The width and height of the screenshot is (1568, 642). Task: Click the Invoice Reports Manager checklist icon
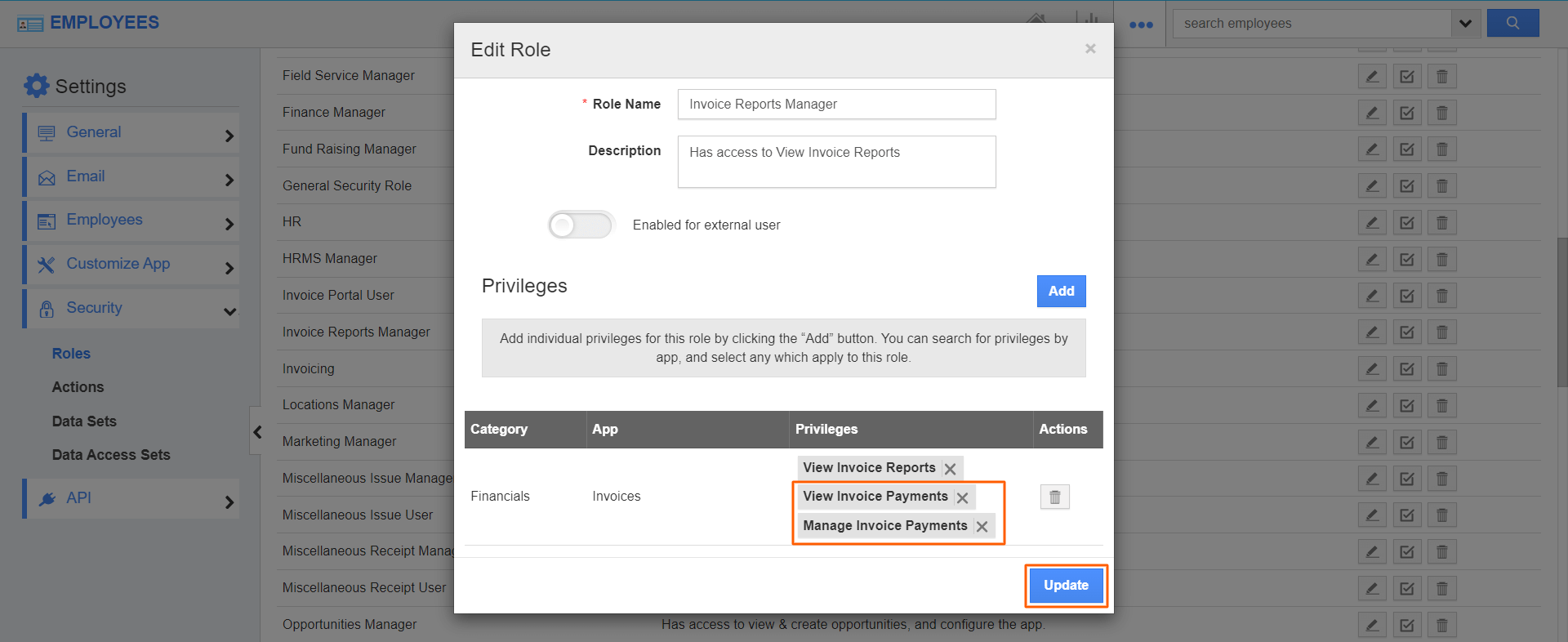click(1407, 332)
